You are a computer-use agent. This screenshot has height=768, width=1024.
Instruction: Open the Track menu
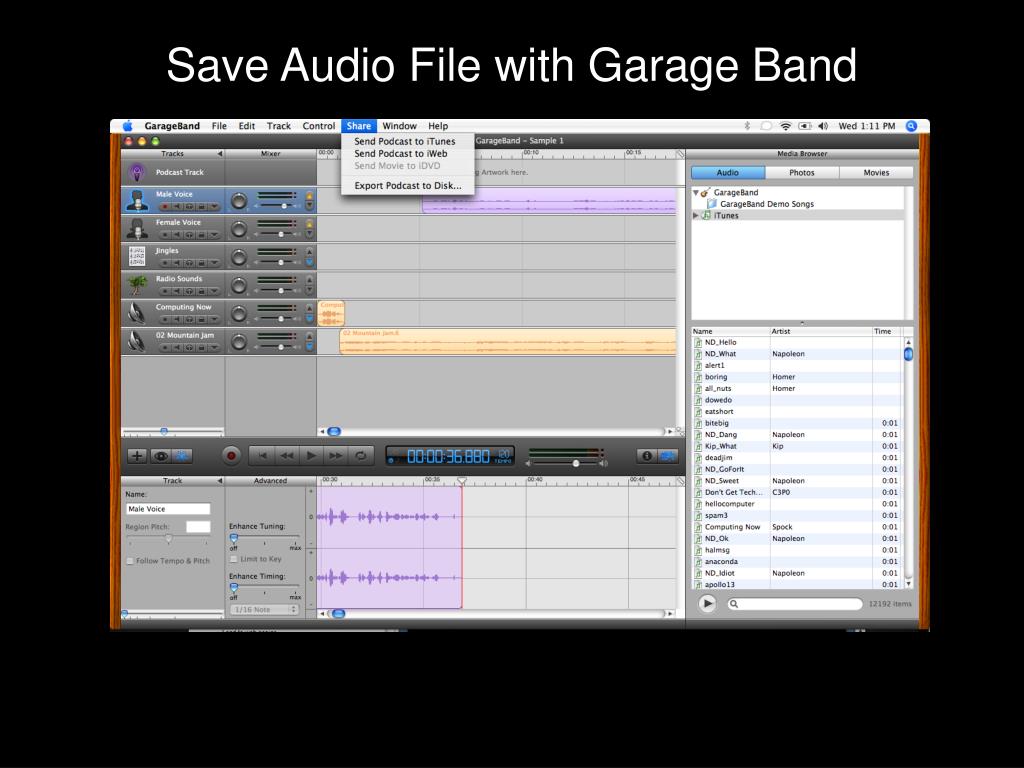[x=279, y=126]
